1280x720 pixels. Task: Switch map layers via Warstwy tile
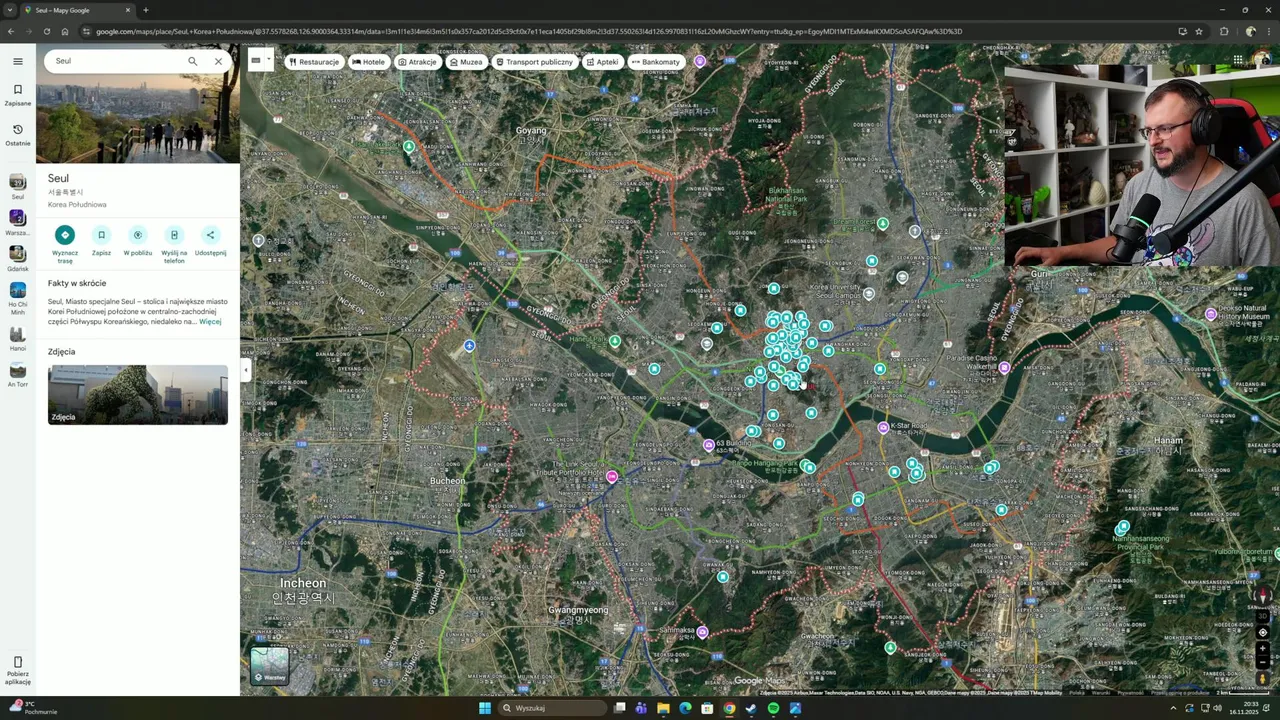pos(269,666)
